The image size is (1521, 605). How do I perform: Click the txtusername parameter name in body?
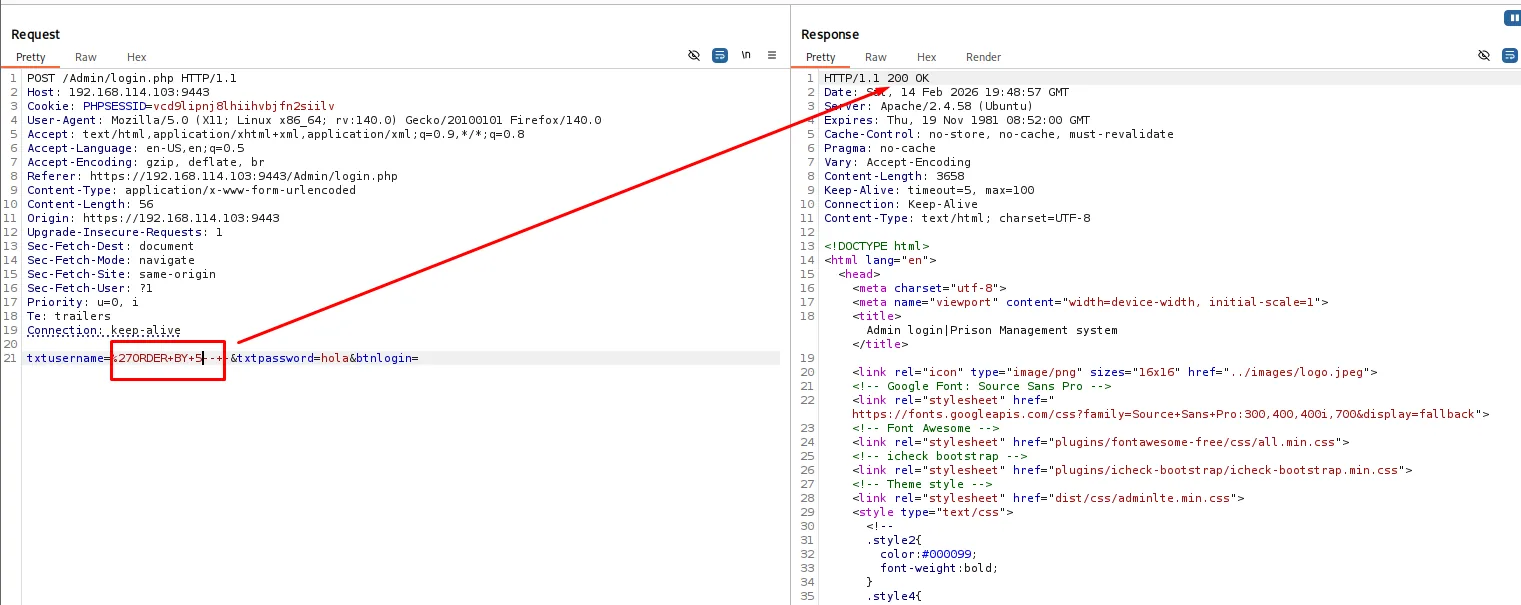point(65,358)
